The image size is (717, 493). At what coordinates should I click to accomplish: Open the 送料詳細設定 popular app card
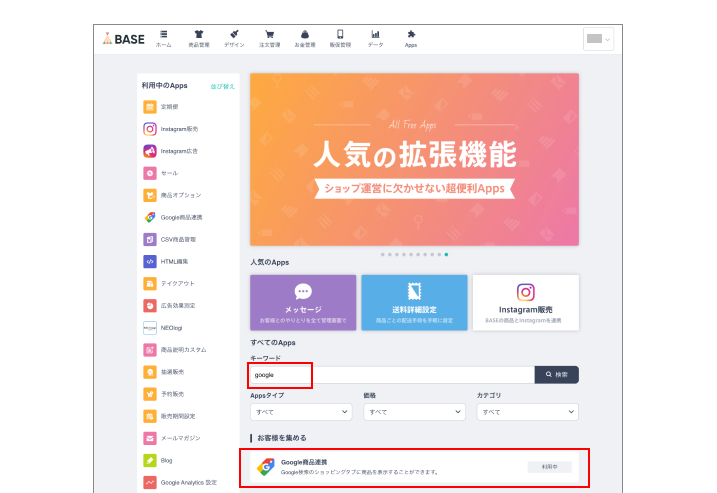pyautogui.click(x=414, y=303)
